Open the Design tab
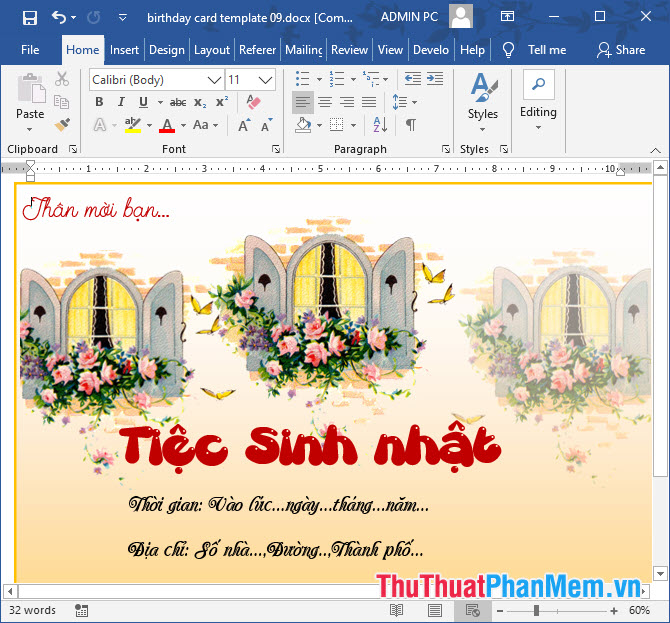This screenshot has height=623, width=670. click(167, 50)
